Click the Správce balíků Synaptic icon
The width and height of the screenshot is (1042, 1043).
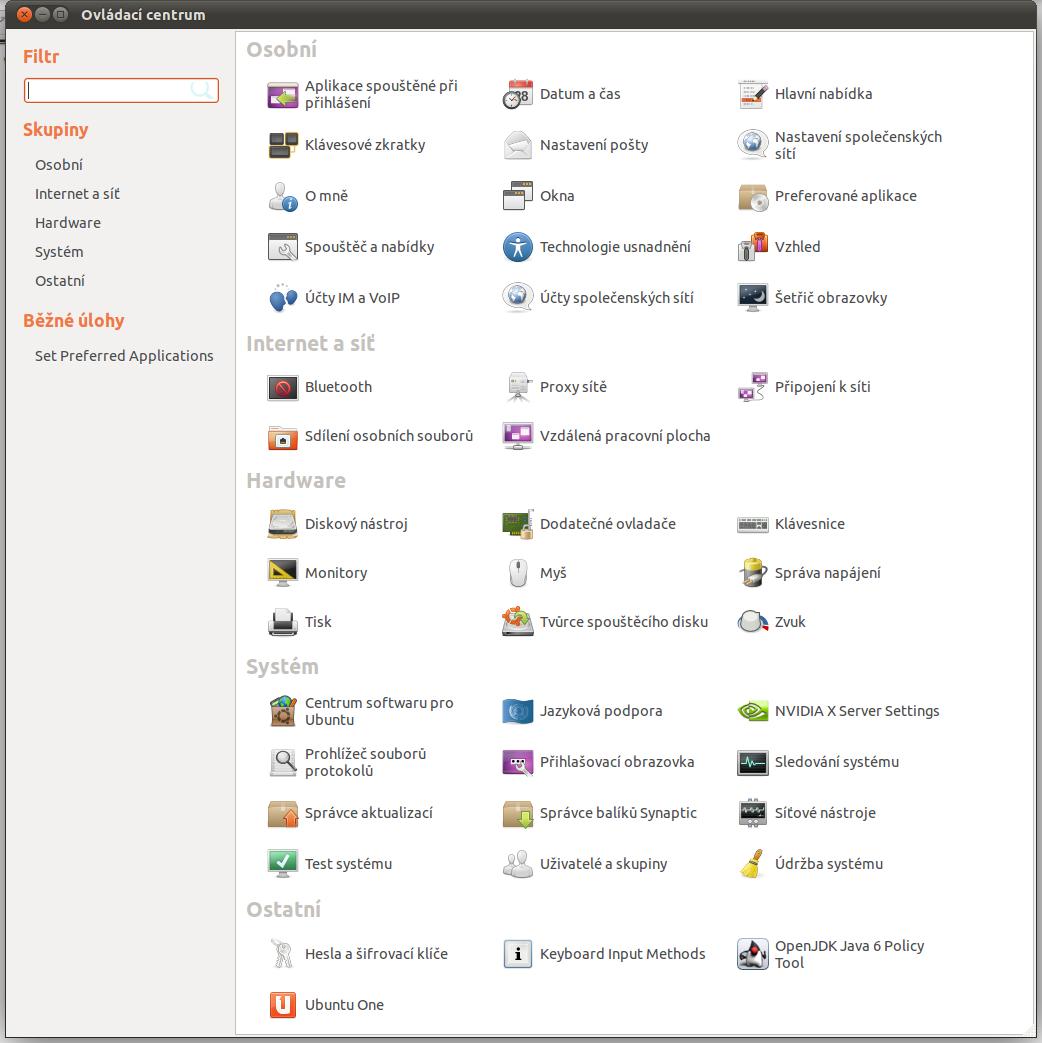pos(518,813)
